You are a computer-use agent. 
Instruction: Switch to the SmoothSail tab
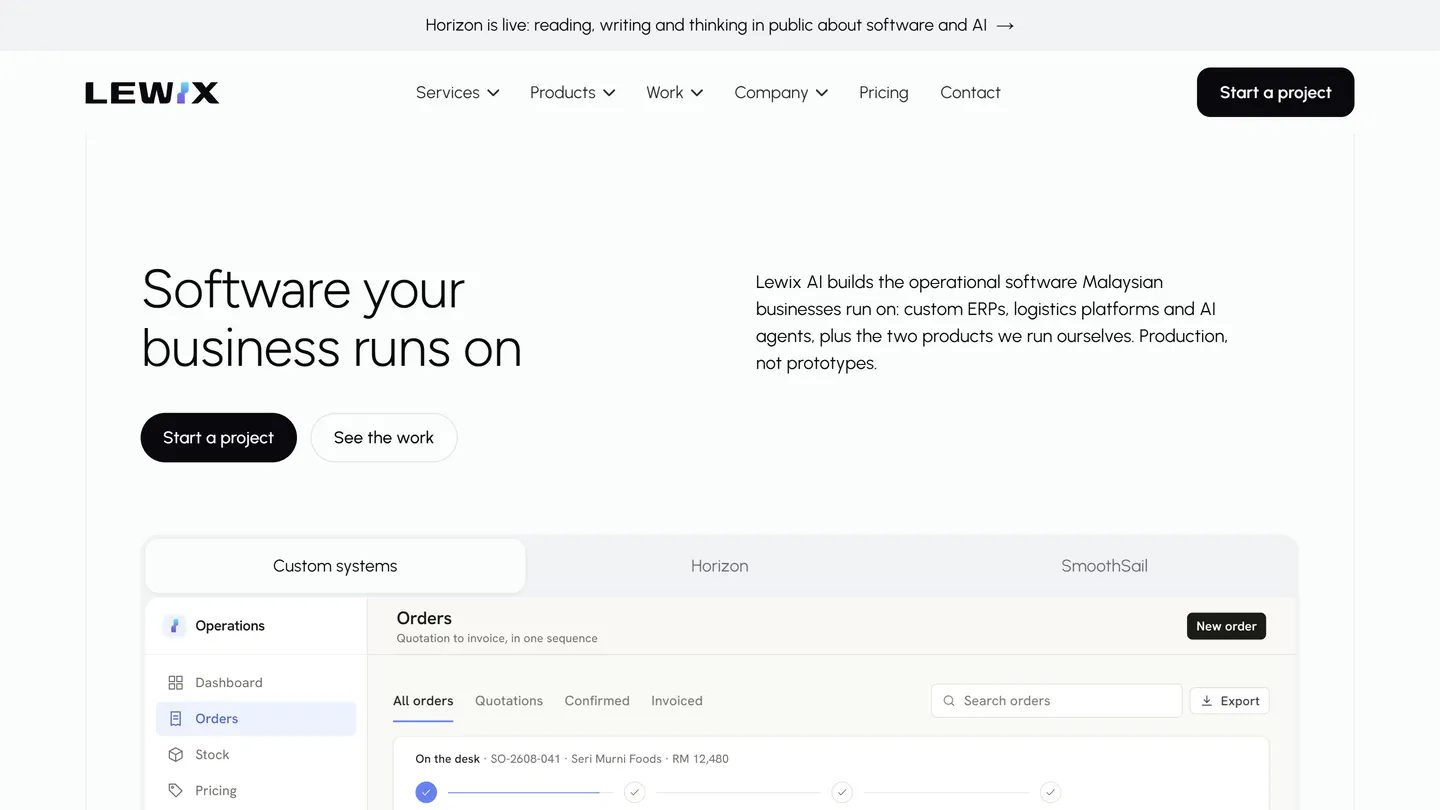pos(1104,566)
